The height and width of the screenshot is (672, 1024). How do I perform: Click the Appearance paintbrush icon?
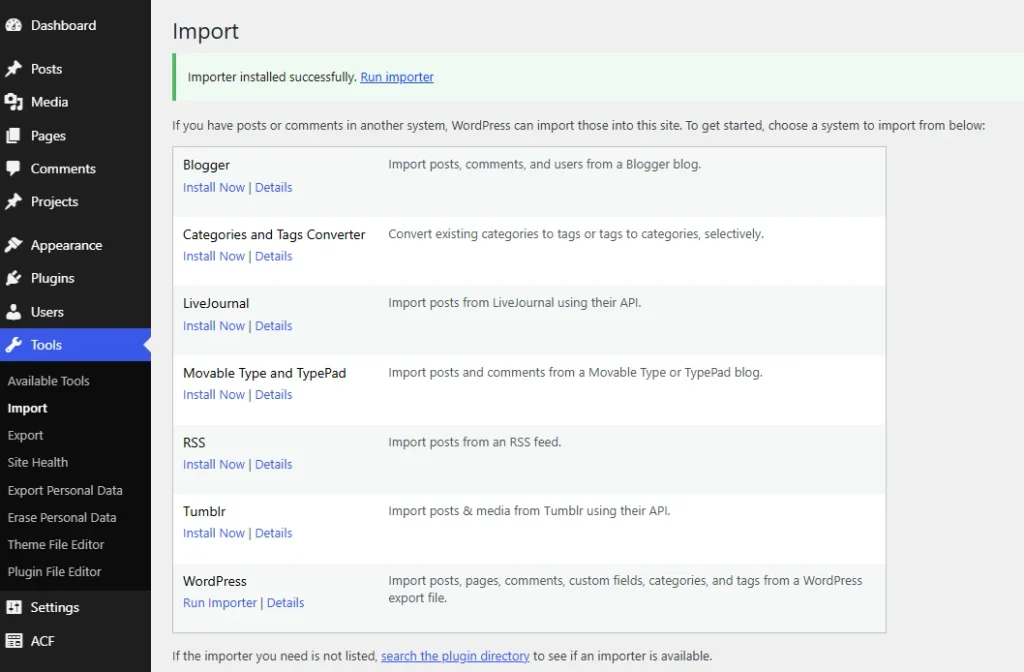click(x=13, y=245)
